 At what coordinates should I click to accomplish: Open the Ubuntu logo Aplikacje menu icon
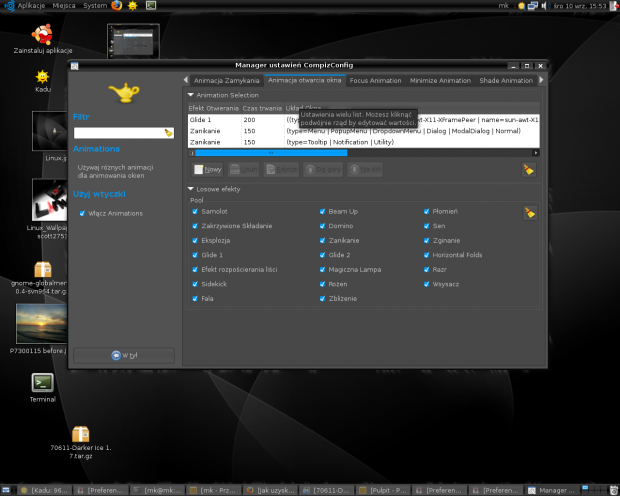tap(9, 6)
